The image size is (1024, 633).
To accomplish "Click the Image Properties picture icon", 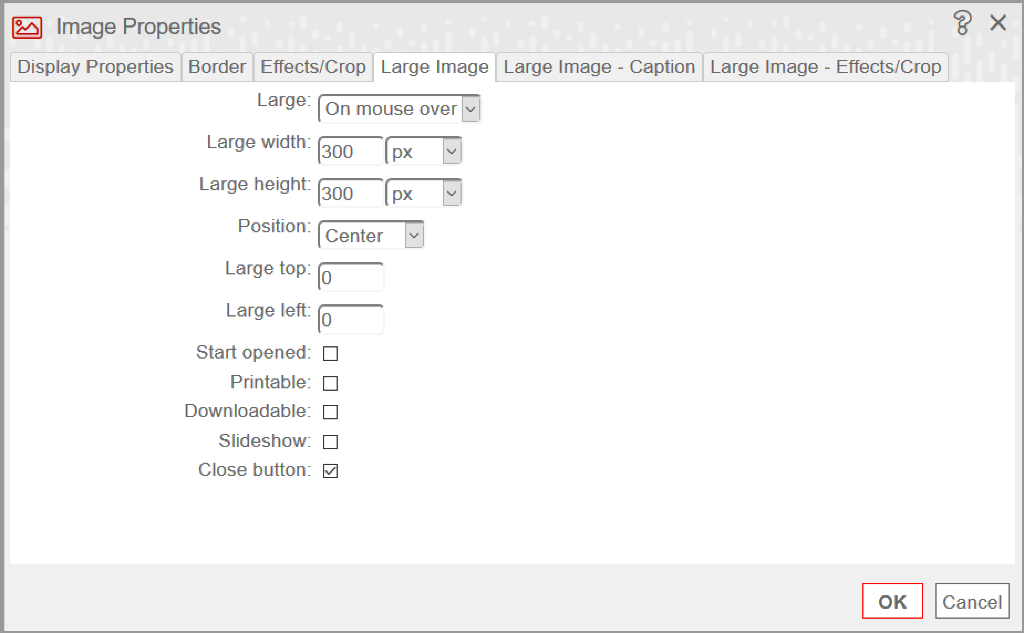I will pos(27,27).
